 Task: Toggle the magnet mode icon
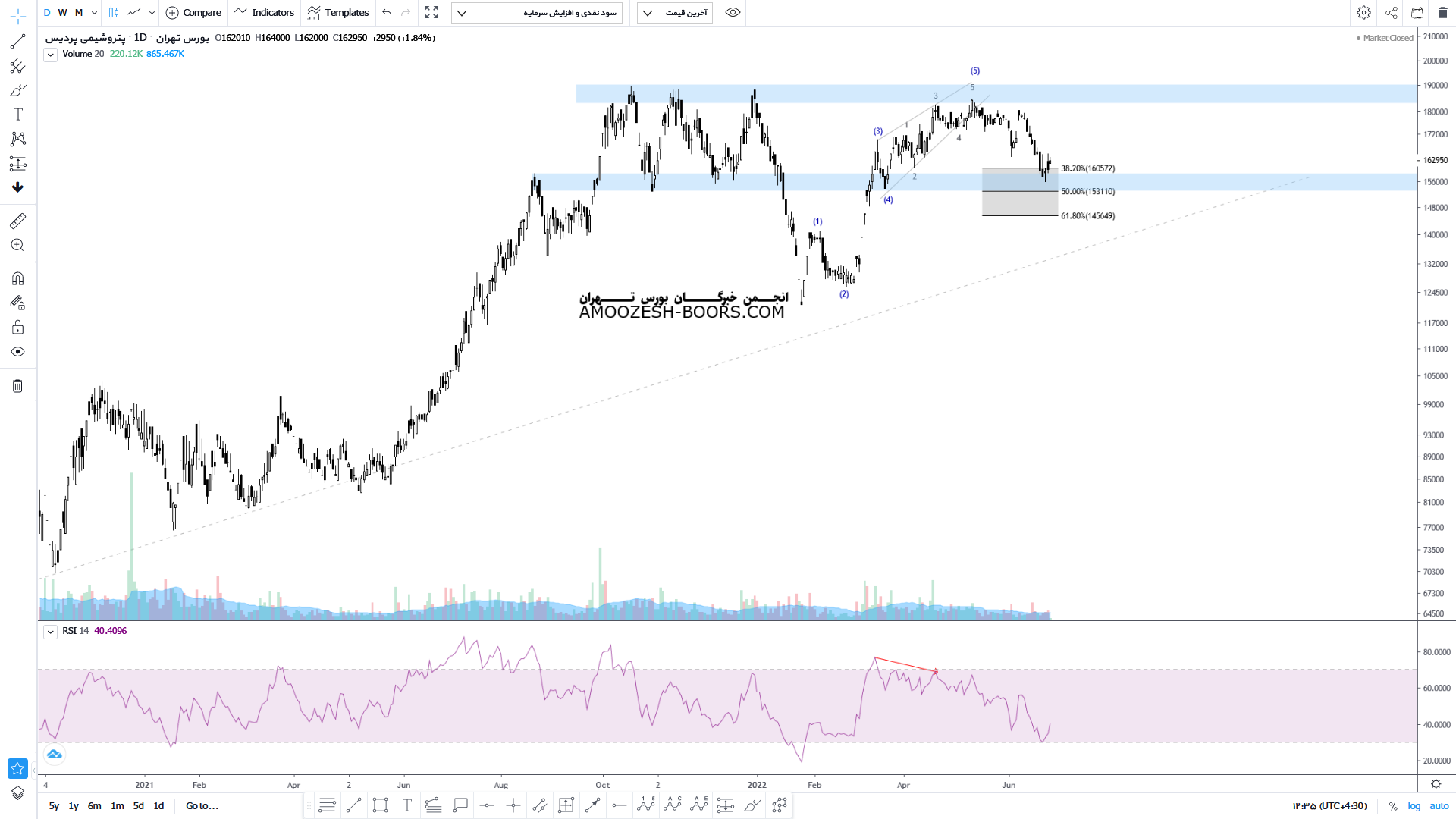(17, 278)
